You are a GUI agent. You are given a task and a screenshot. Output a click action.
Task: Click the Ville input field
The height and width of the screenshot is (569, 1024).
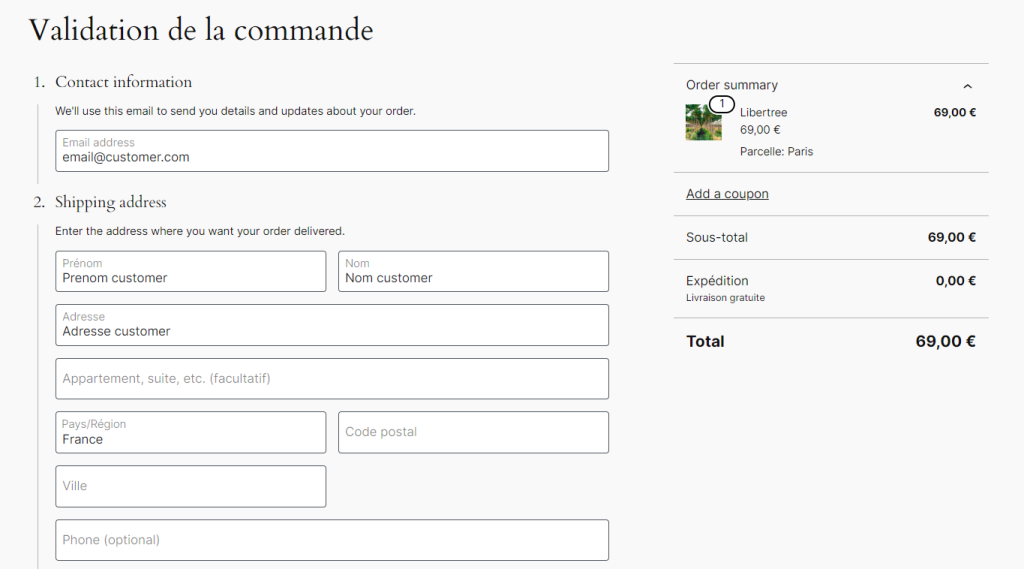tap(191, 486)
